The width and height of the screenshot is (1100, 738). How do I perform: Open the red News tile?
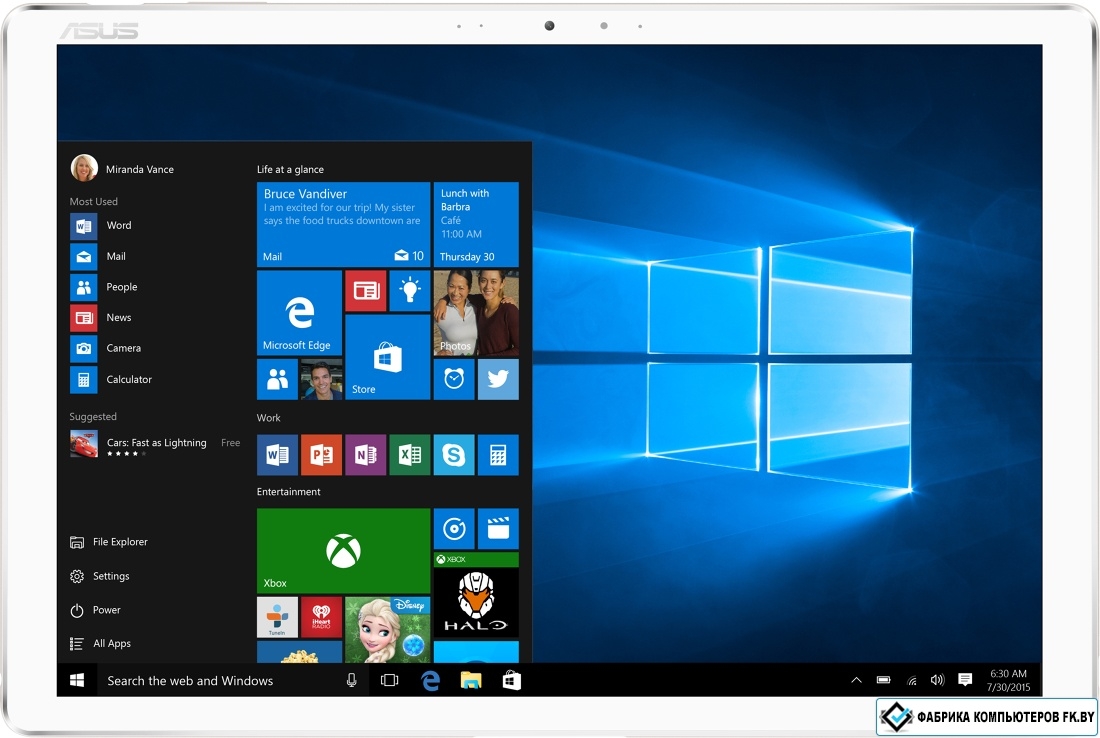pos(365,290)
